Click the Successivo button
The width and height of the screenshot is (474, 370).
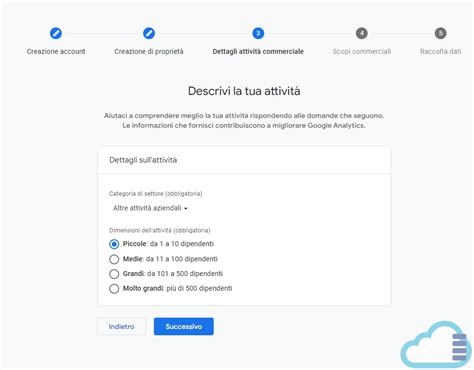coord(184,326)
